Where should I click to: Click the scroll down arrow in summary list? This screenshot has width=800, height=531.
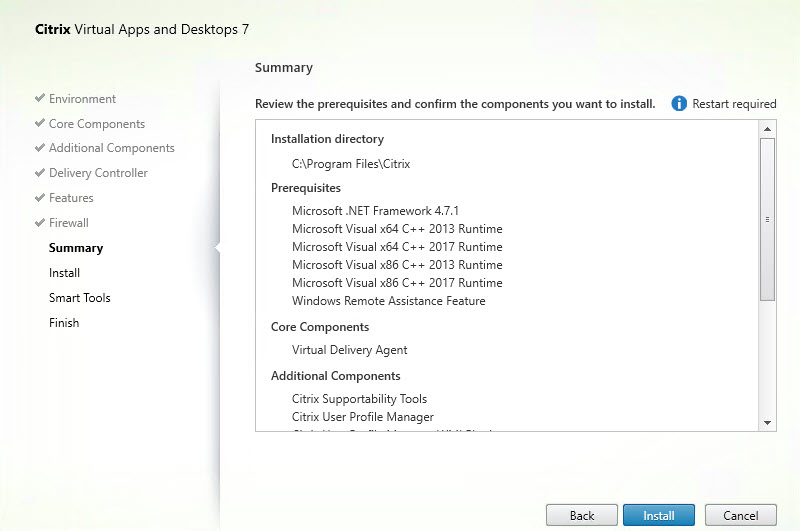pos(768,422)
